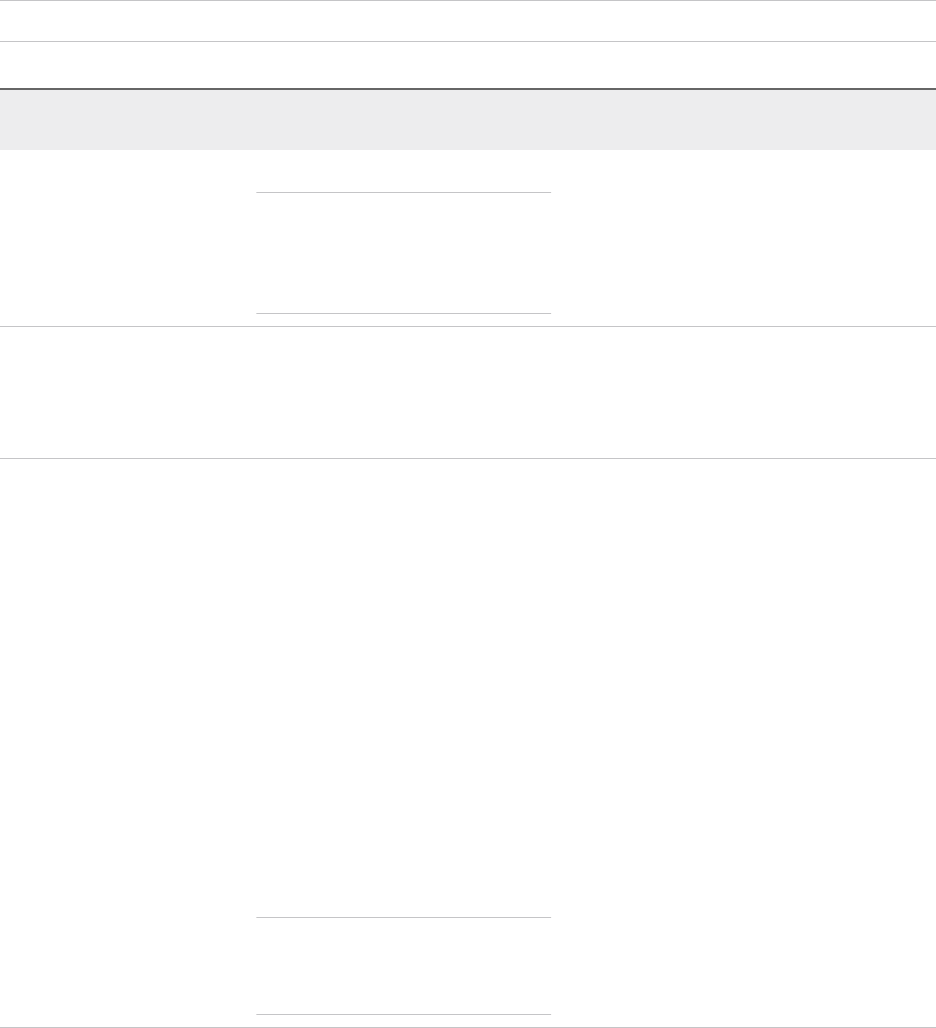Click the middle part of the gray header

pos(403,119)
